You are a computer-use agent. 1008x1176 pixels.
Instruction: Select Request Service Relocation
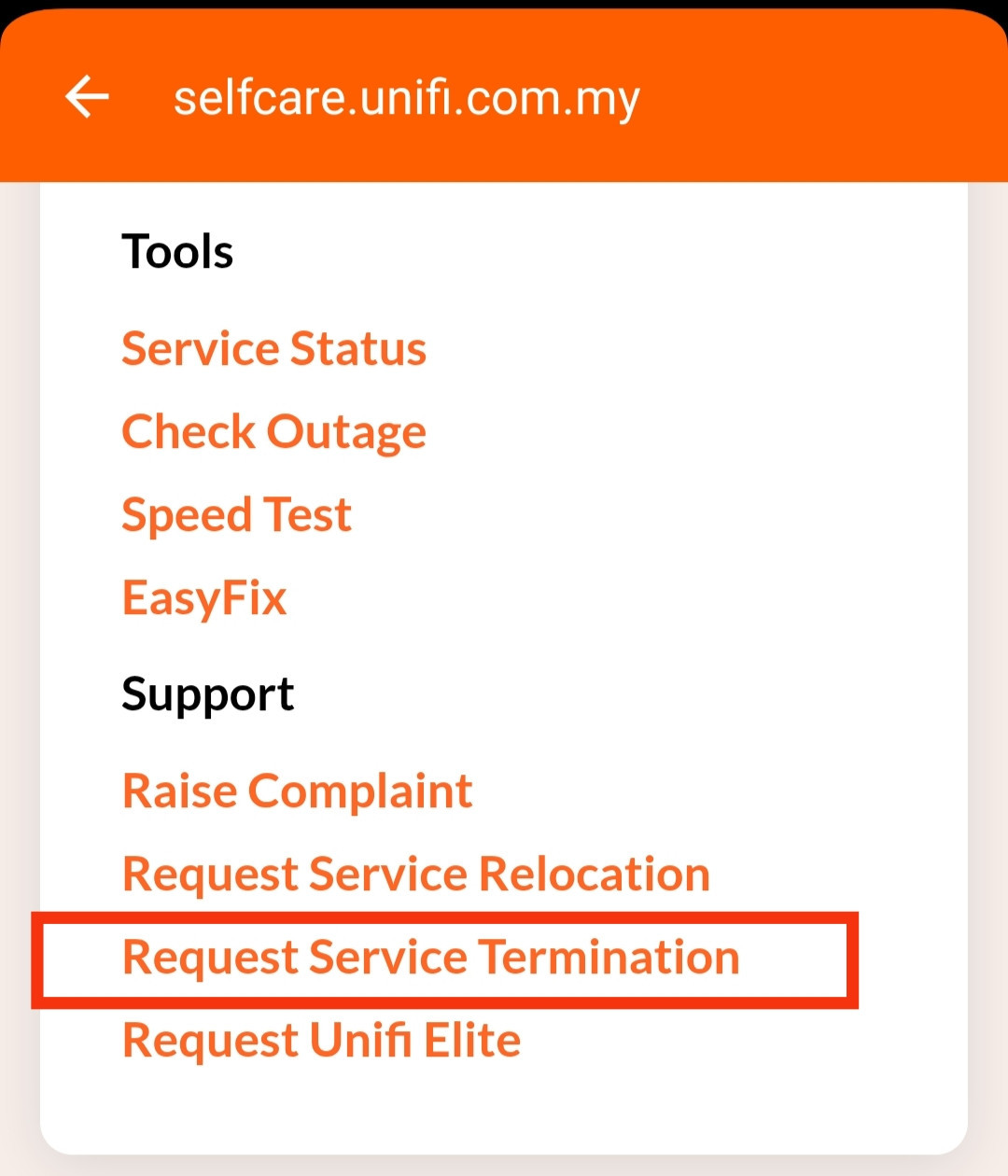pyautogui.click(x=416, y=875)
